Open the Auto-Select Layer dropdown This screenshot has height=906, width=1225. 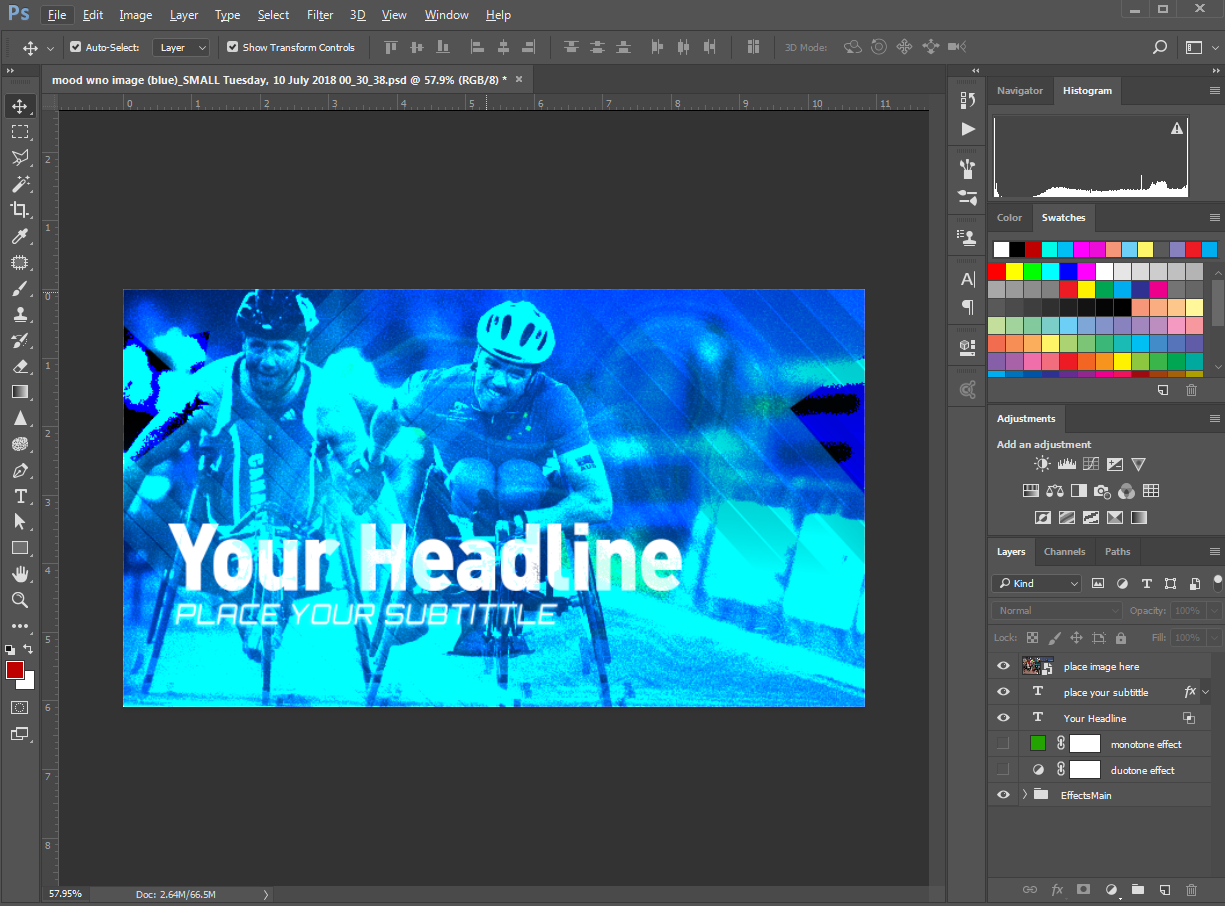pyautogui.click(x=181, y=47)
